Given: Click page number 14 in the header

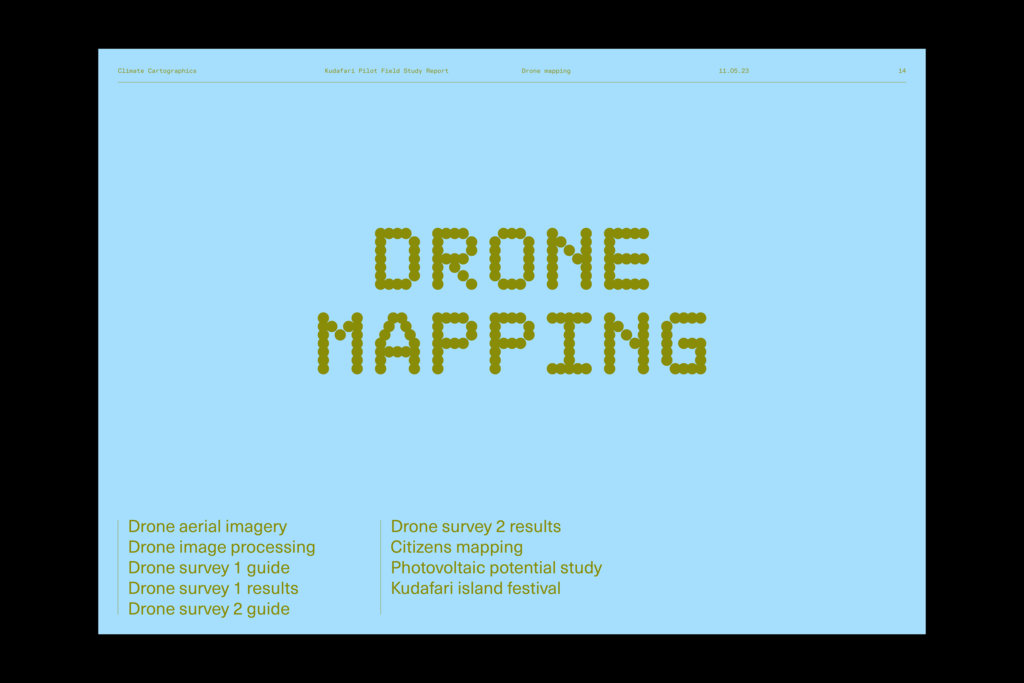Looking at the screenshot, I should (902, 71).
